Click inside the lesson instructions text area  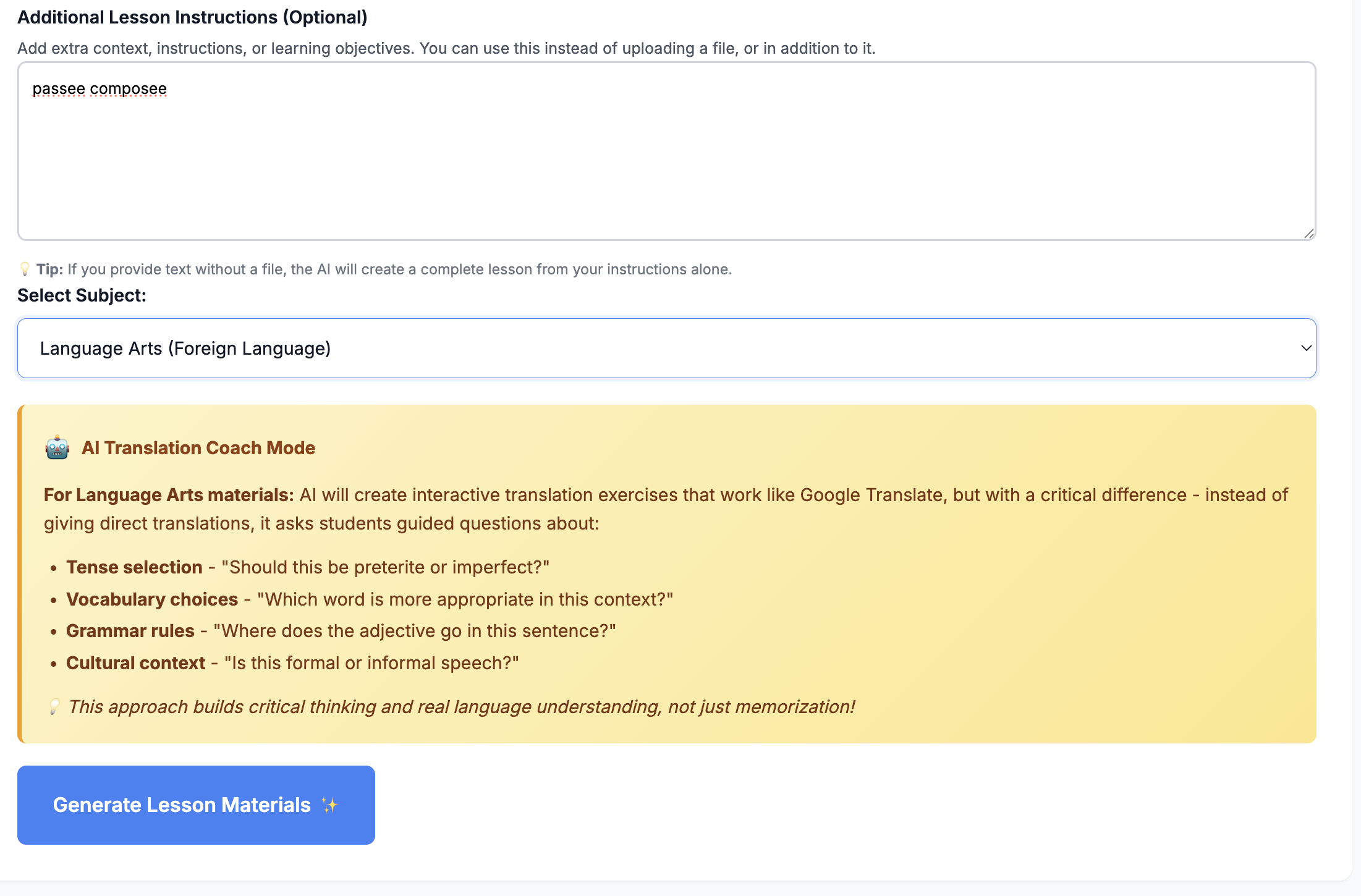click(x=666, y=161)
